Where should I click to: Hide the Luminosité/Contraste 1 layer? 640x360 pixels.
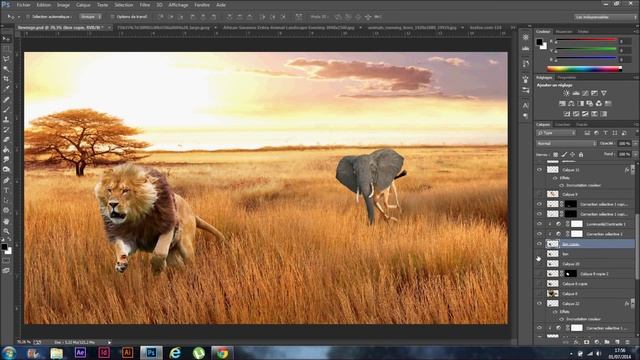(539, 224)
